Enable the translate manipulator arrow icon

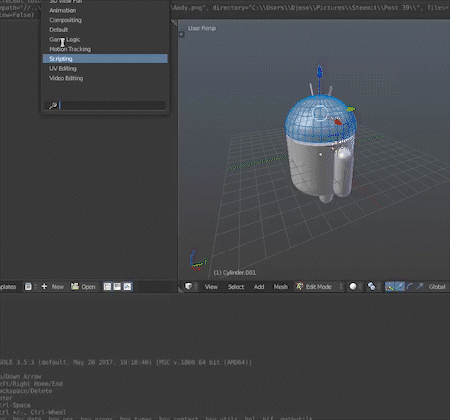tap(399, 287)
